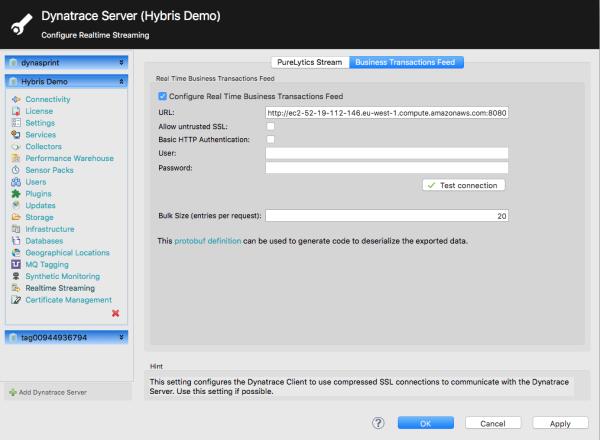The height and width of the screenshot is (440, 600).
Task: Click the Collectors icon
Action: [x=16, y=147]
